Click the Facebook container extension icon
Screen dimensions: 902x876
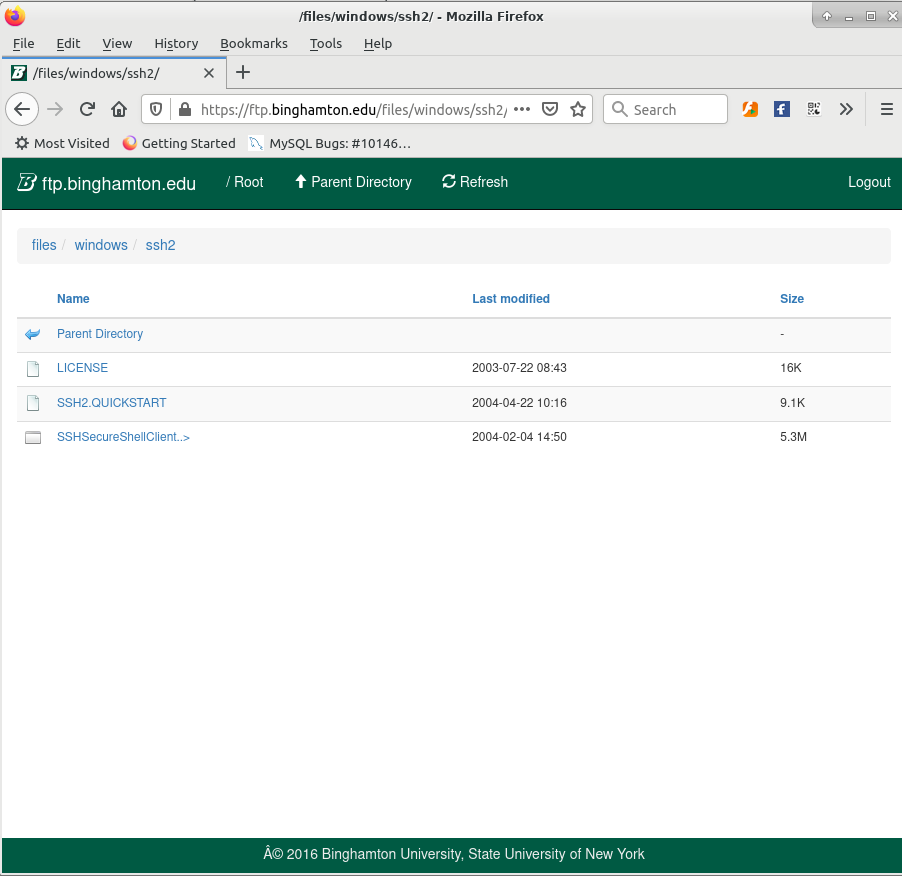[781, 109]
